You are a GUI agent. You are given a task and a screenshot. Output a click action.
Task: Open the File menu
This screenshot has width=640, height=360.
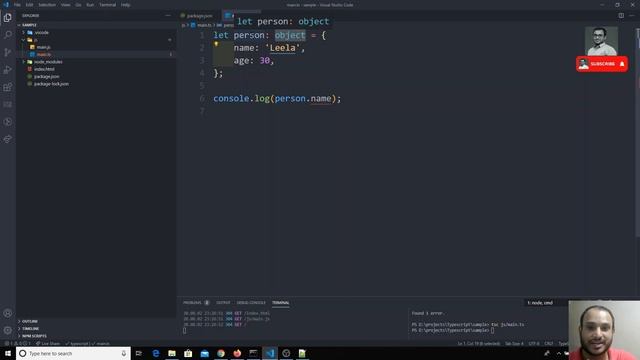tap(17, 5)
